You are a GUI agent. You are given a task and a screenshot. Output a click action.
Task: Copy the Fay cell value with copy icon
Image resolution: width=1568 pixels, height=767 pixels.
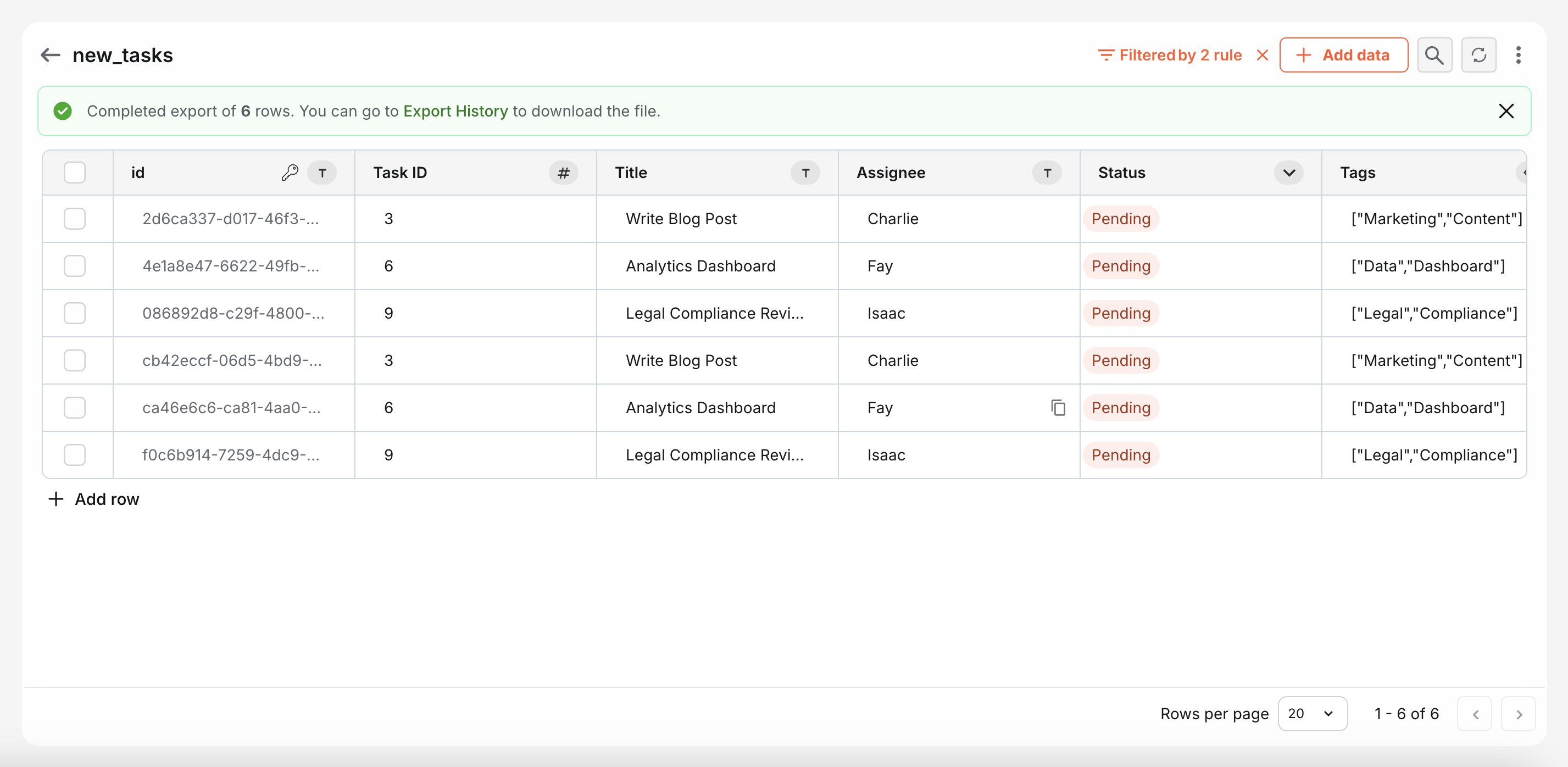point(1058,408)
